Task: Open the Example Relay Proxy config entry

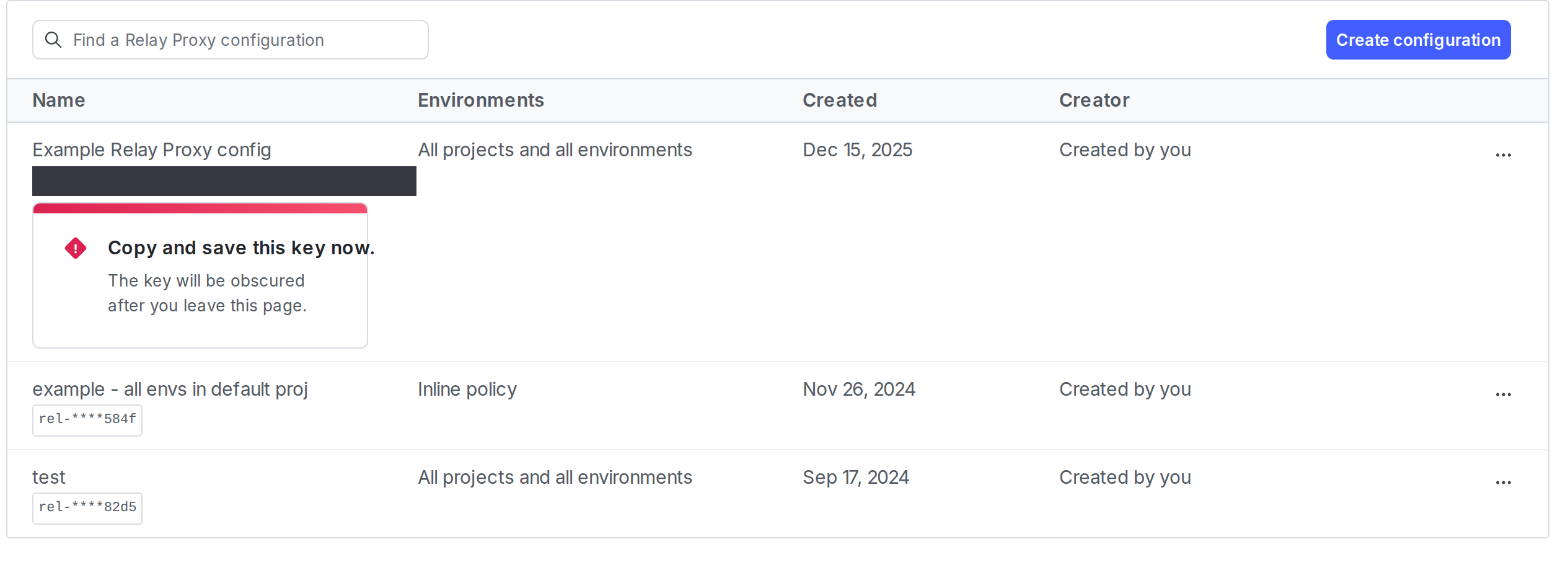Action: click(151, 149)
